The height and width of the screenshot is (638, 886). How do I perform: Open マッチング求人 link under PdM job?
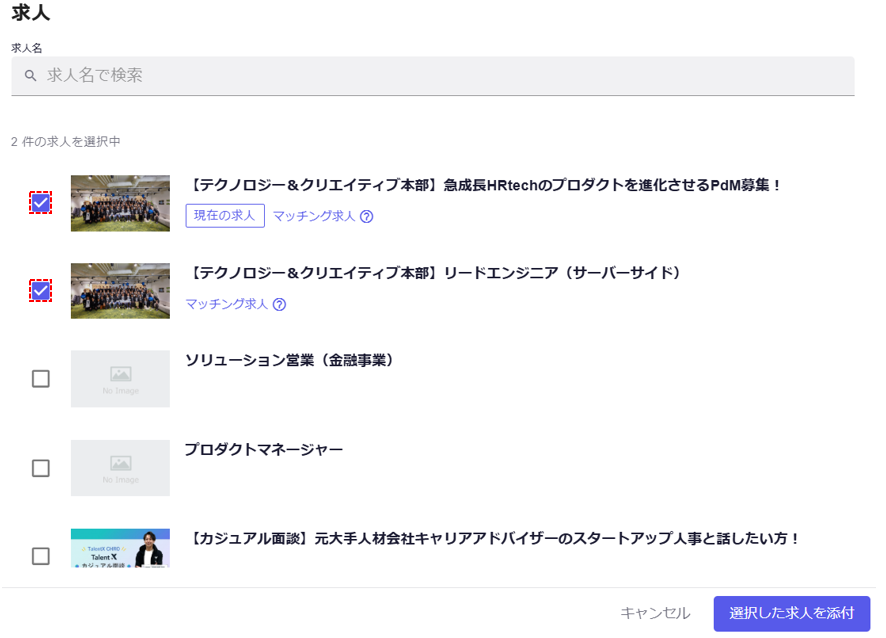click(x=314, y=217)
